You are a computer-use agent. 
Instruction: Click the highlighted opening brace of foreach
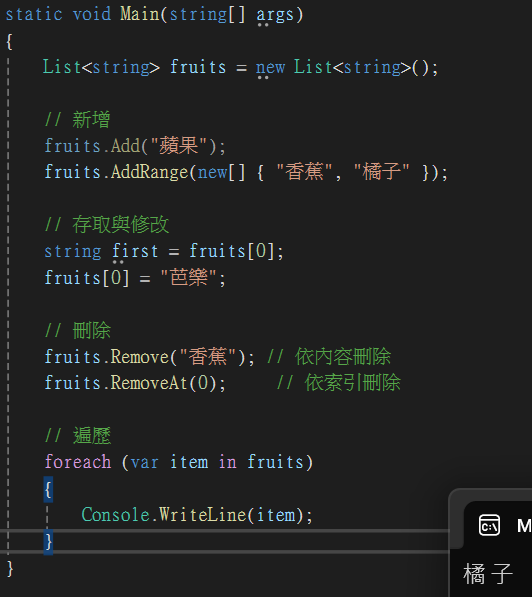[x=48, y=489]
